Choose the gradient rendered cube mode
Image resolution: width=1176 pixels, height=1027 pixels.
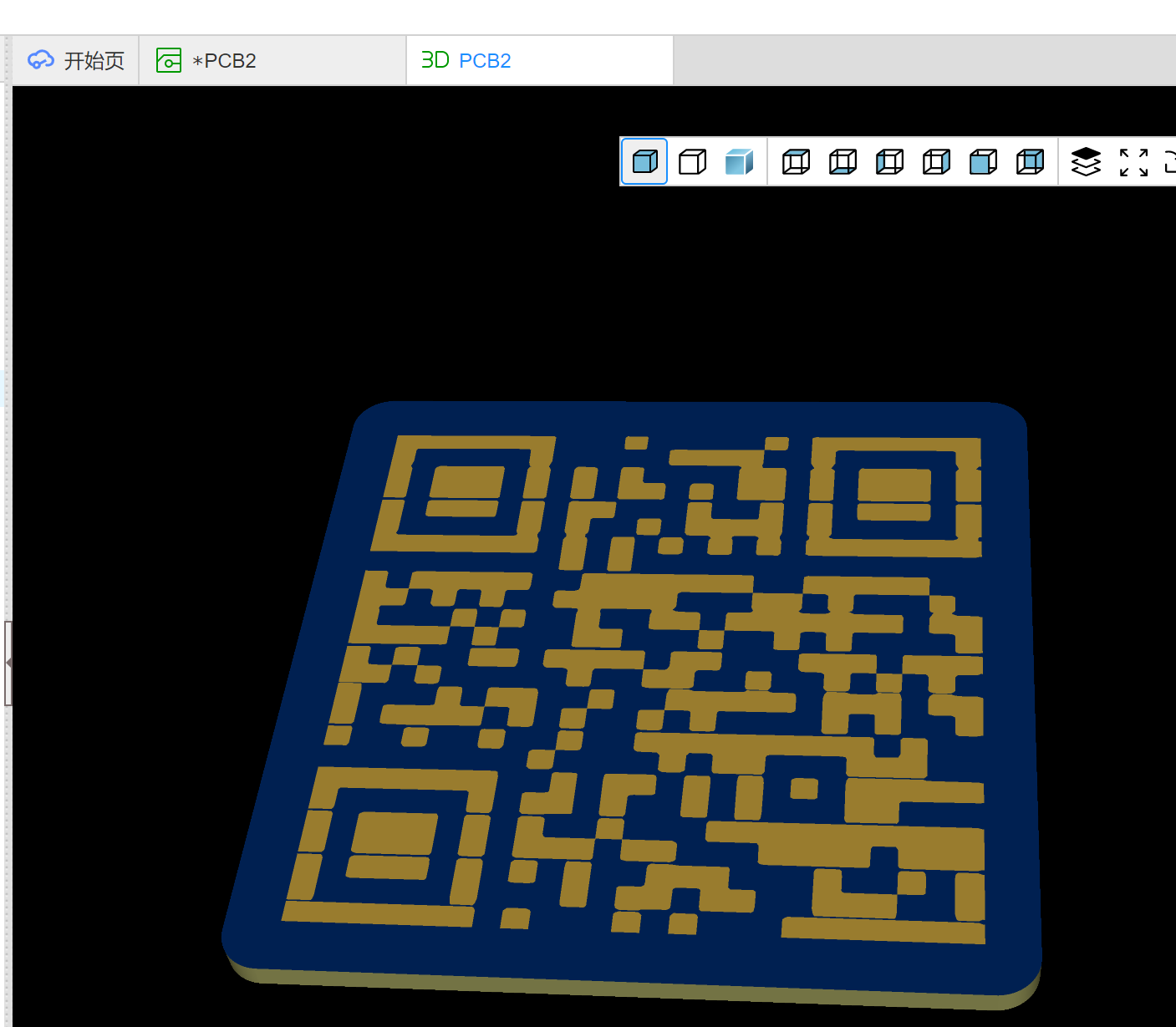click(740, 161)
